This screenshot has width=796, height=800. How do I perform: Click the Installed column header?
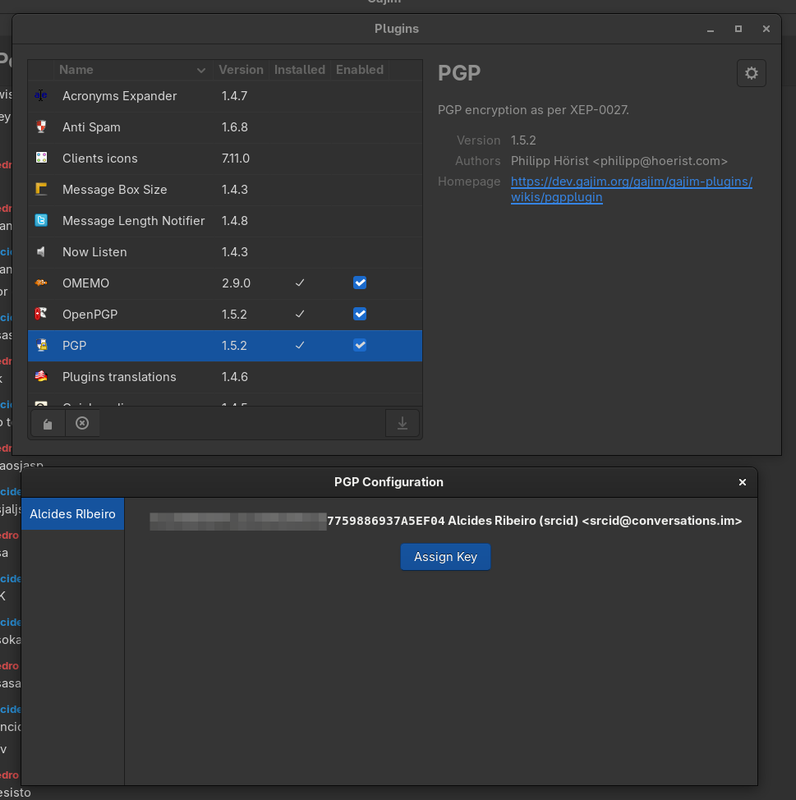pos(300,70)
